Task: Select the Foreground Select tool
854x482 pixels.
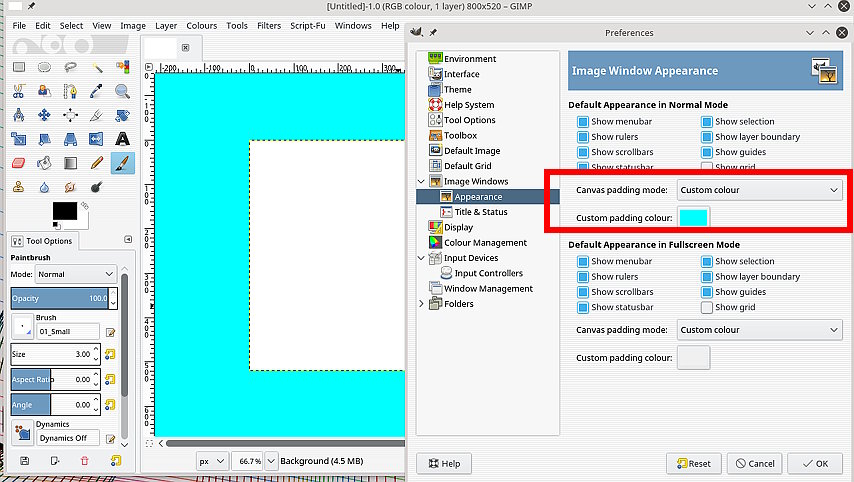Action: 44,91
